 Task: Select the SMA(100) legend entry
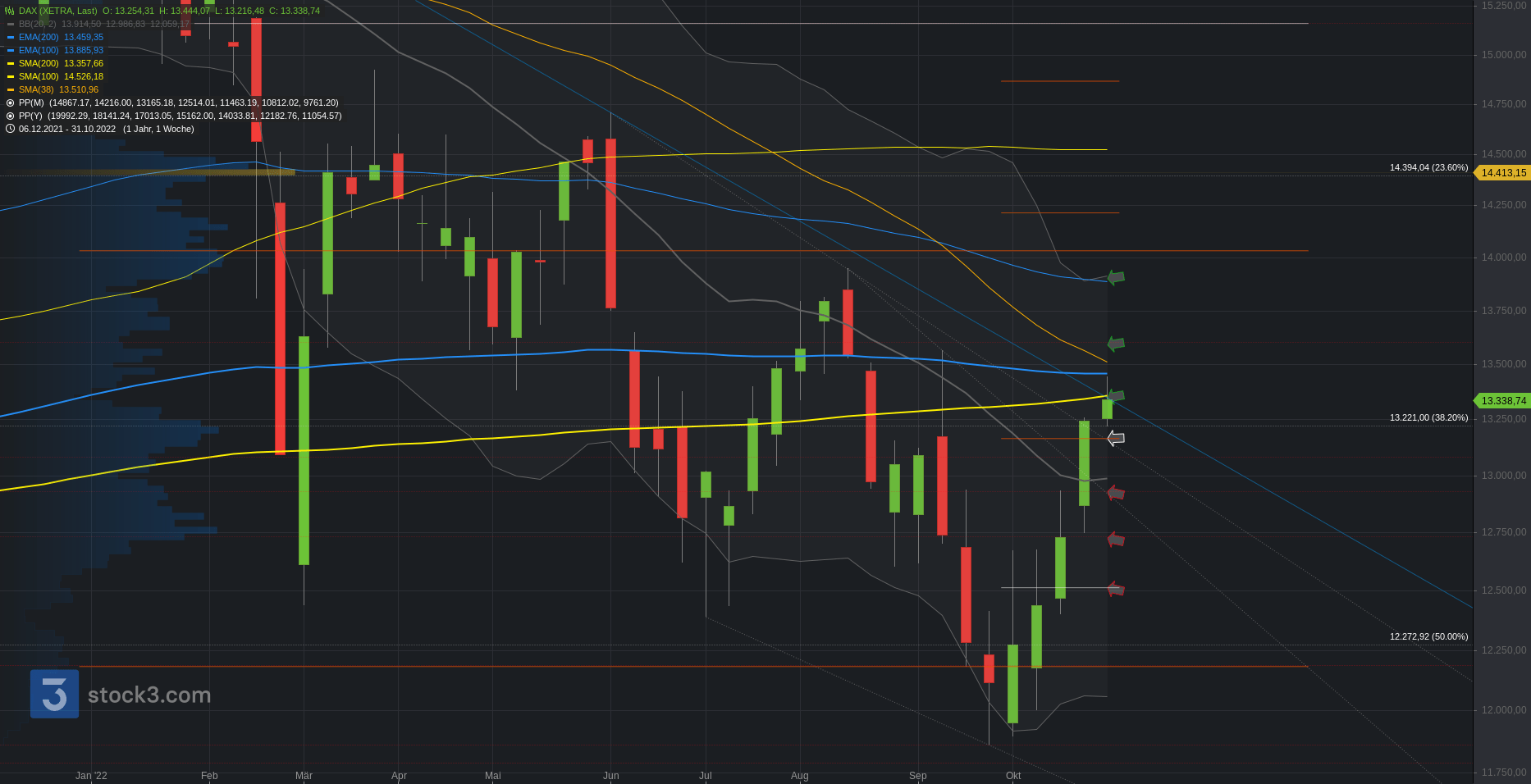(x=39, y=76)
